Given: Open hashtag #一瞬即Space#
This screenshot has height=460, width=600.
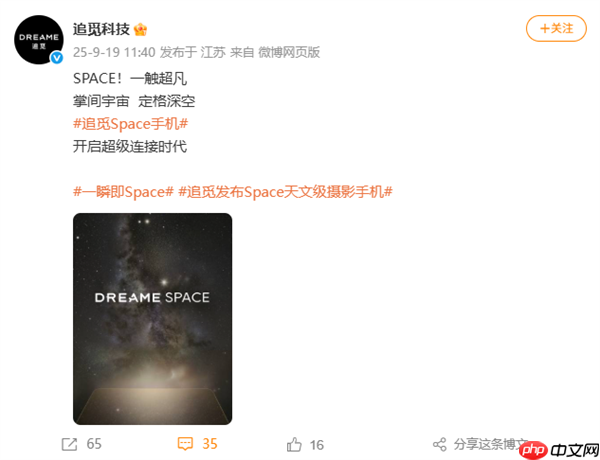Looking at the screenshot, I should pos(123,191).
